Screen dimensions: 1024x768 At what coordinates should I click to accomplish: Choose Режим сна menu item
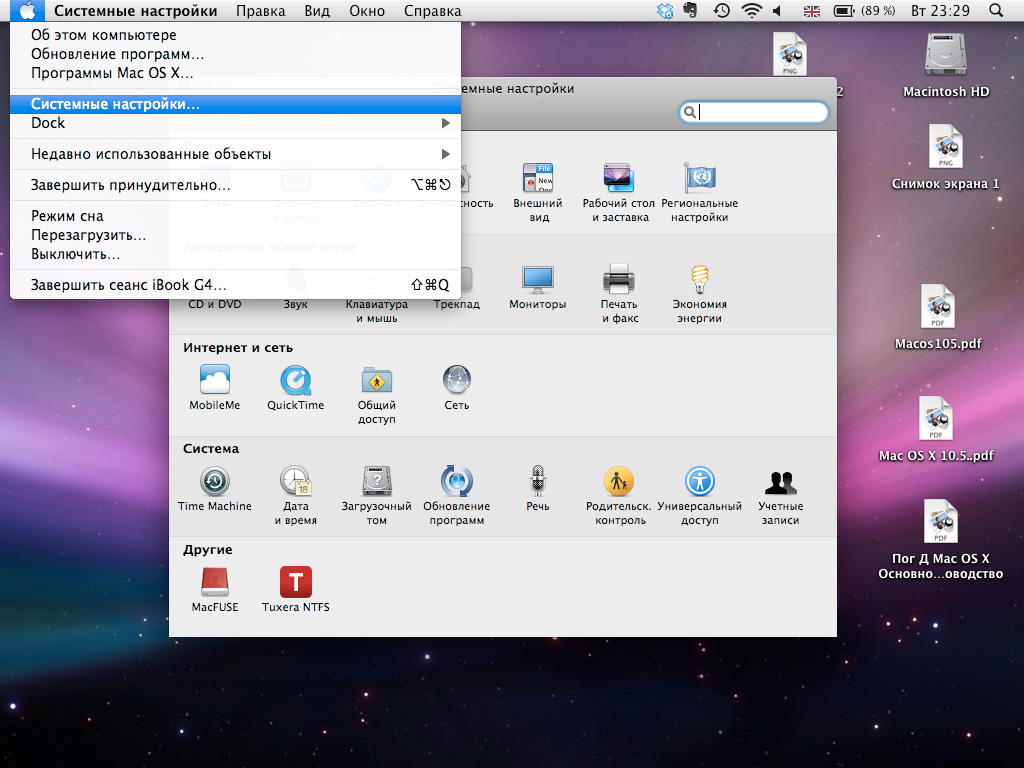[x=236, y=216]
